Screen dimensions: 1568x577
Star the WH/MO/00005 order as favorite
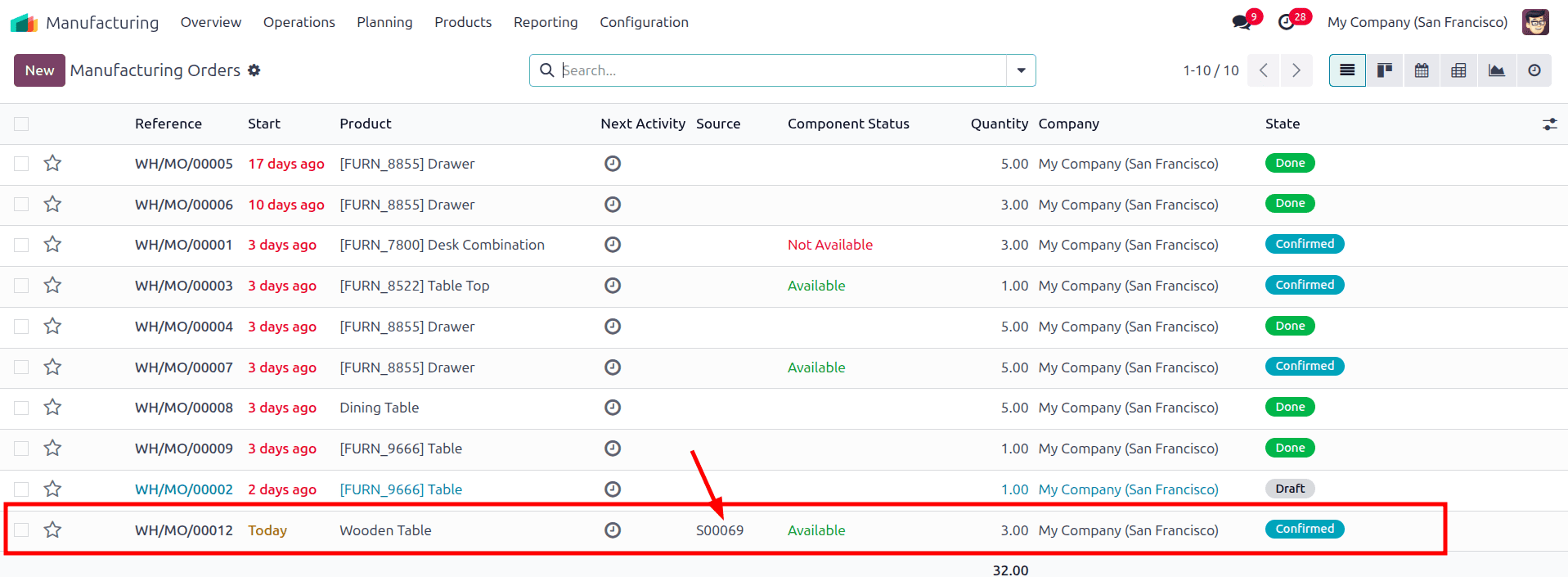(53, 164)
